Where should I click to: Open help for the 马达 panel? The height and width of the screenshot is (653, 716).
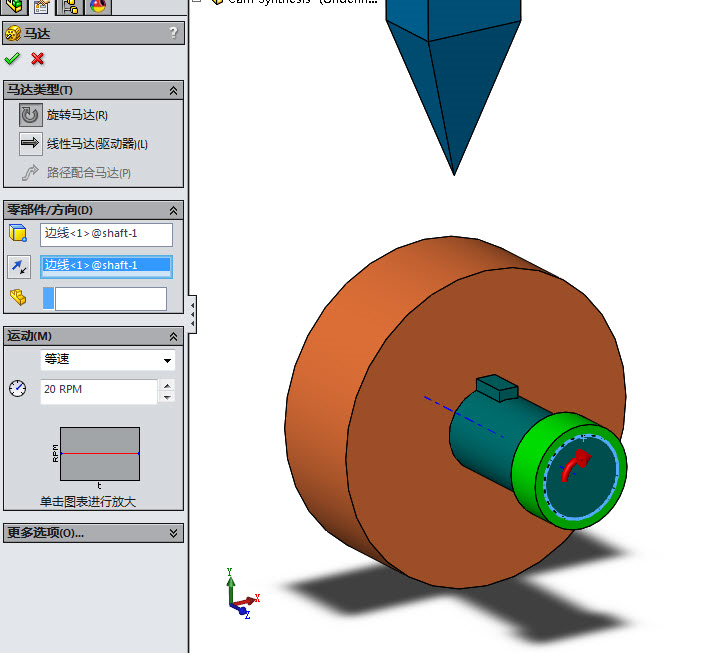[174, 33]
